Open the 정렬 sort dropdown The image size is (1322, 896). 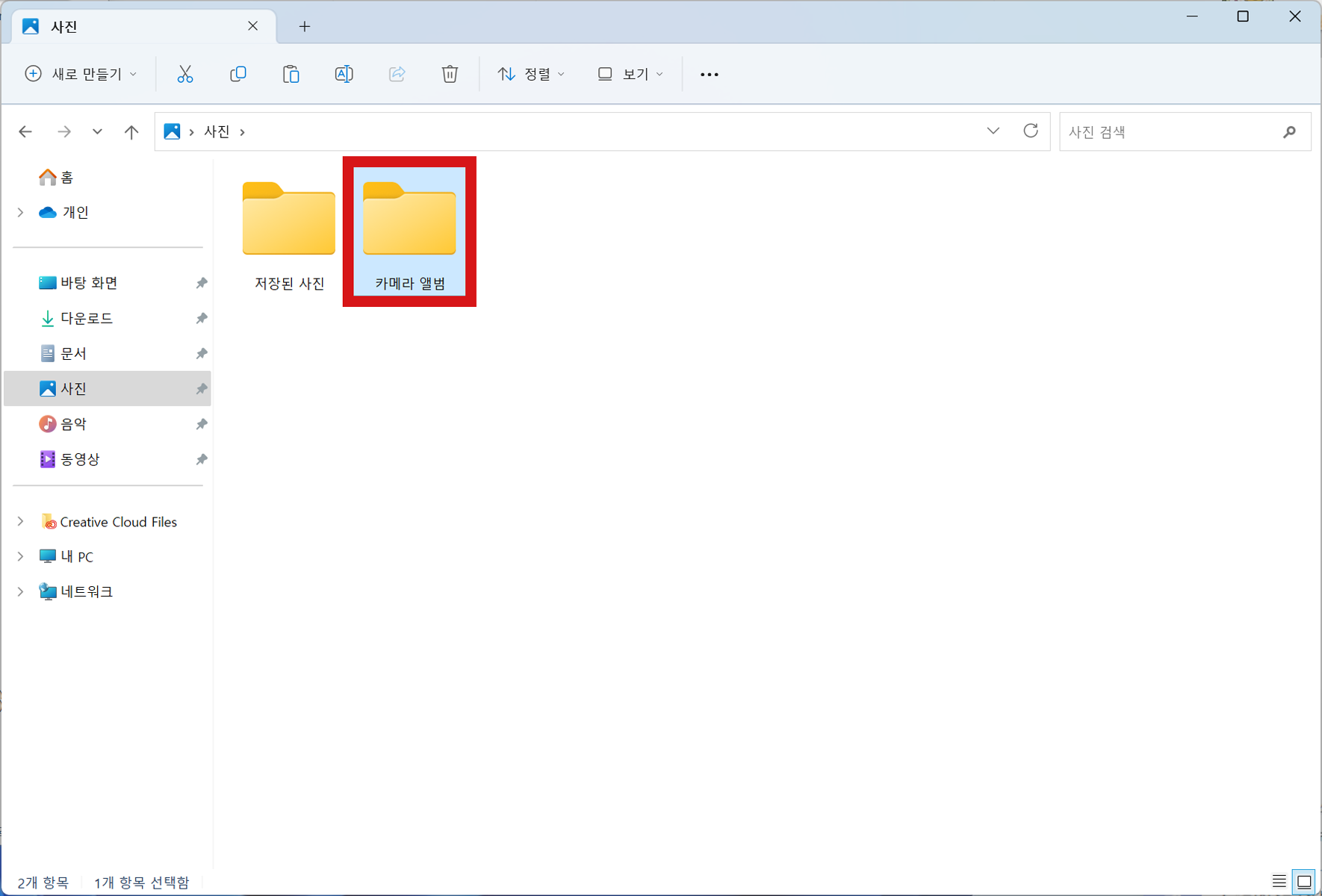531,74
